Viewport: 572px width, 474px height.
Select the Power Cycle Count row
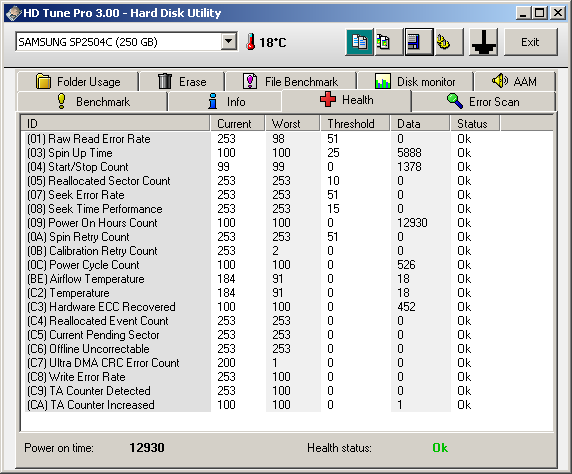pos(287,265)
